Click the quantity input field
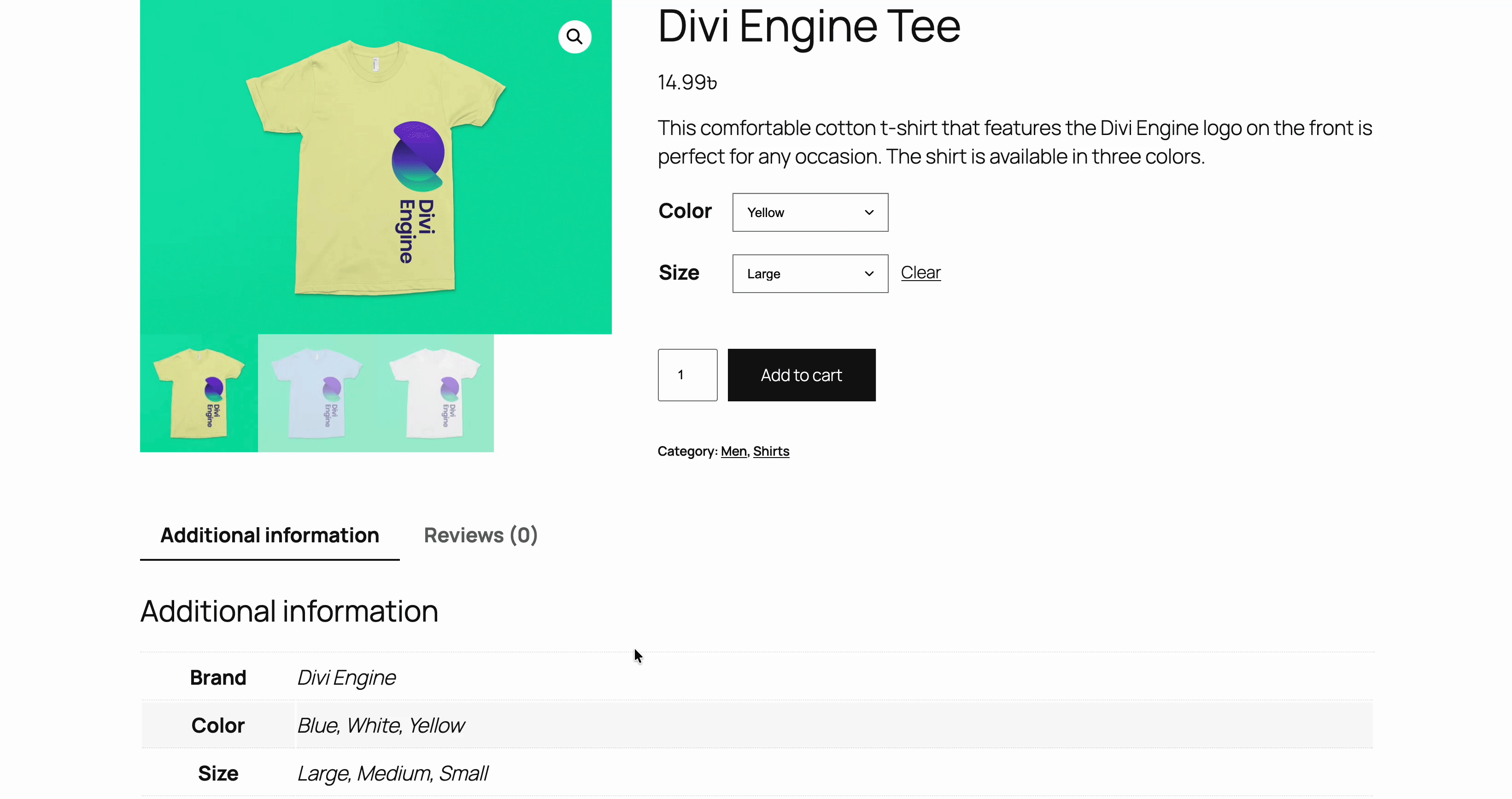Screen dimensions: 1512x799 pyautogui.click(x=687, y=375)
